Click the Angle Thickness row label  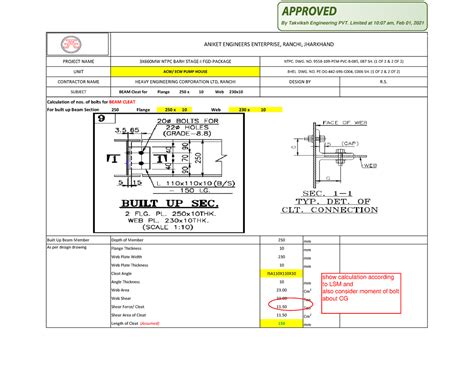tap(125, 282)
